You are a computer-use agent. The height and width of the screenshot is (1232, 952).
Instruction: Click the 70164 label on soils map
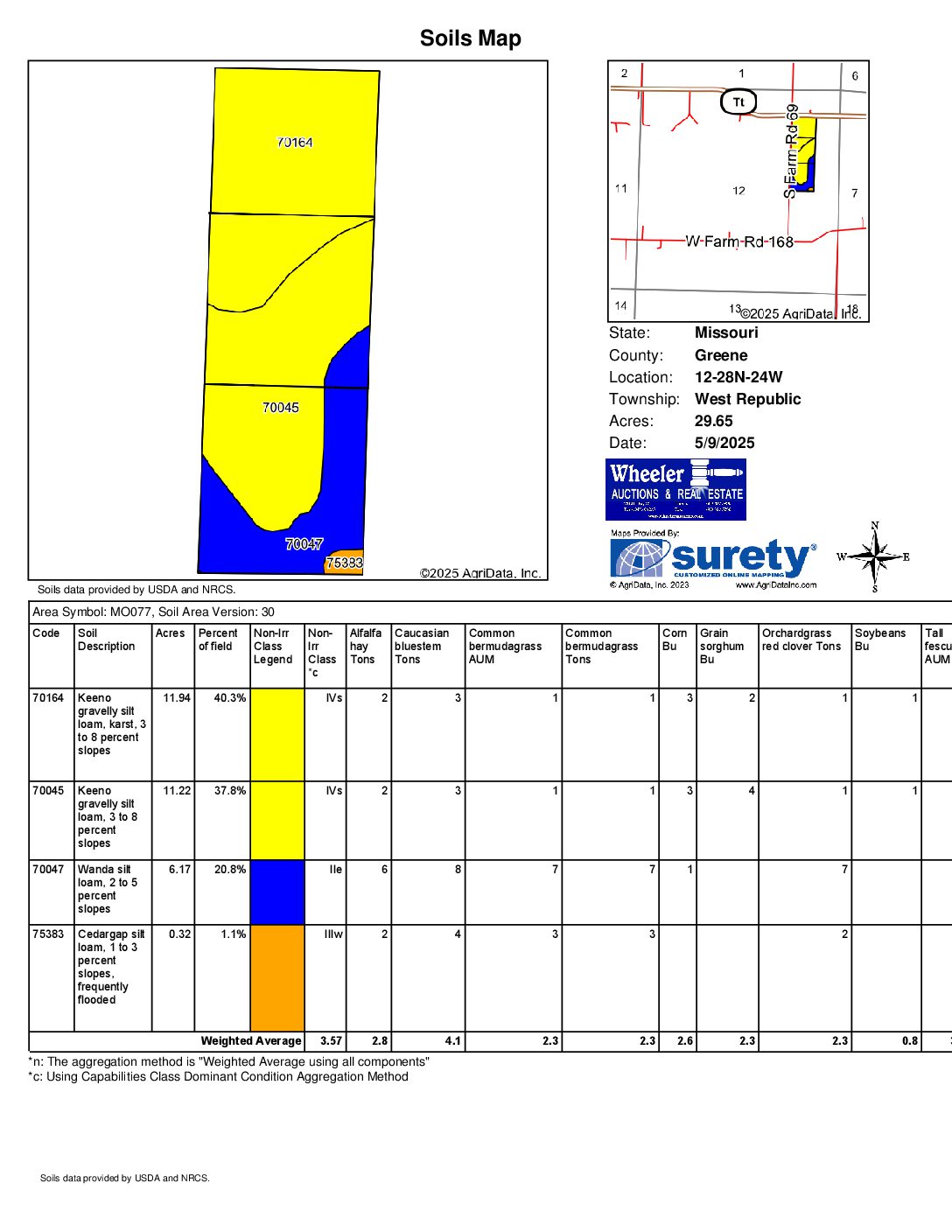click(x=295, y=142)
